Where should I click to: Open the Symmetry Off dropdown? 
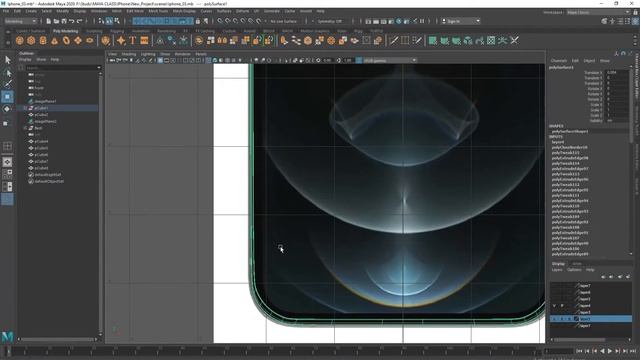pos(331,21)
